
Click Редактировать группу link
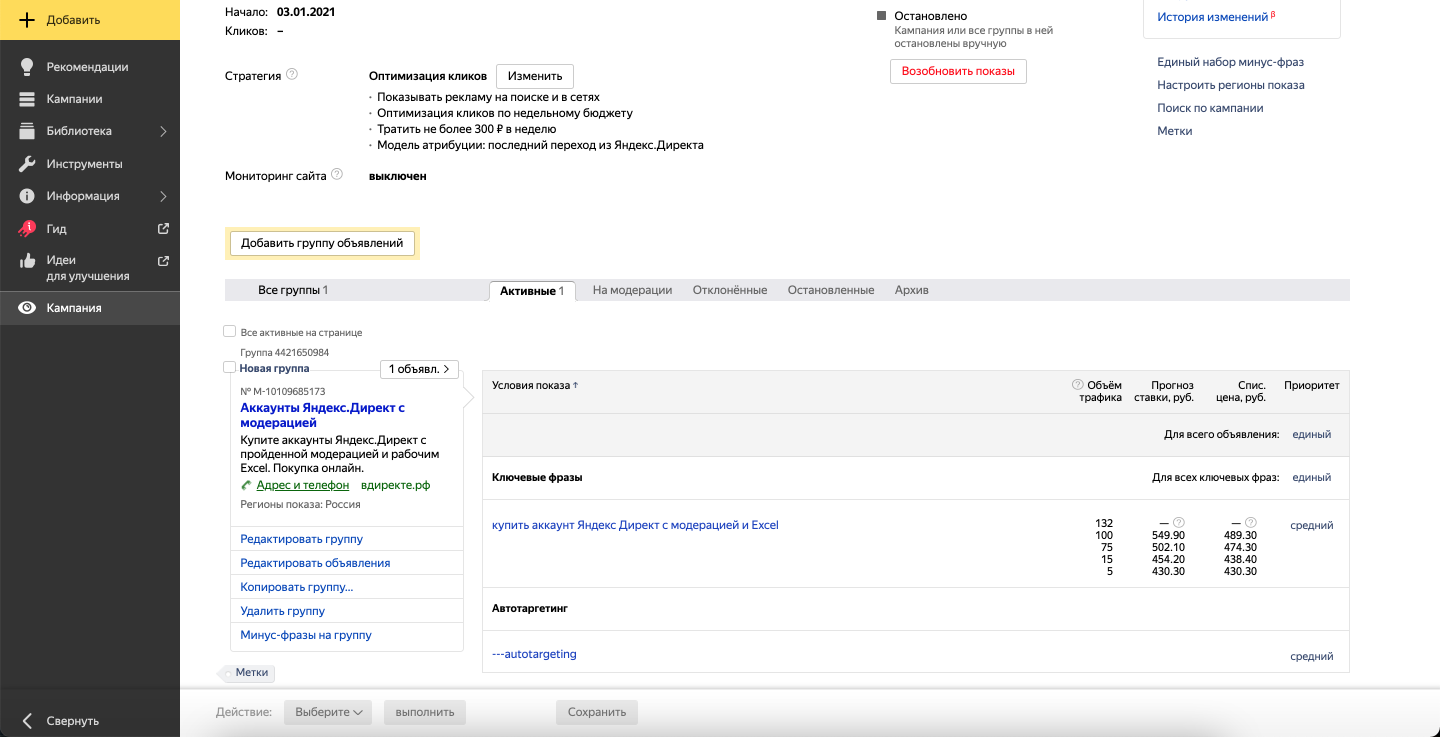tap(301, 539)
